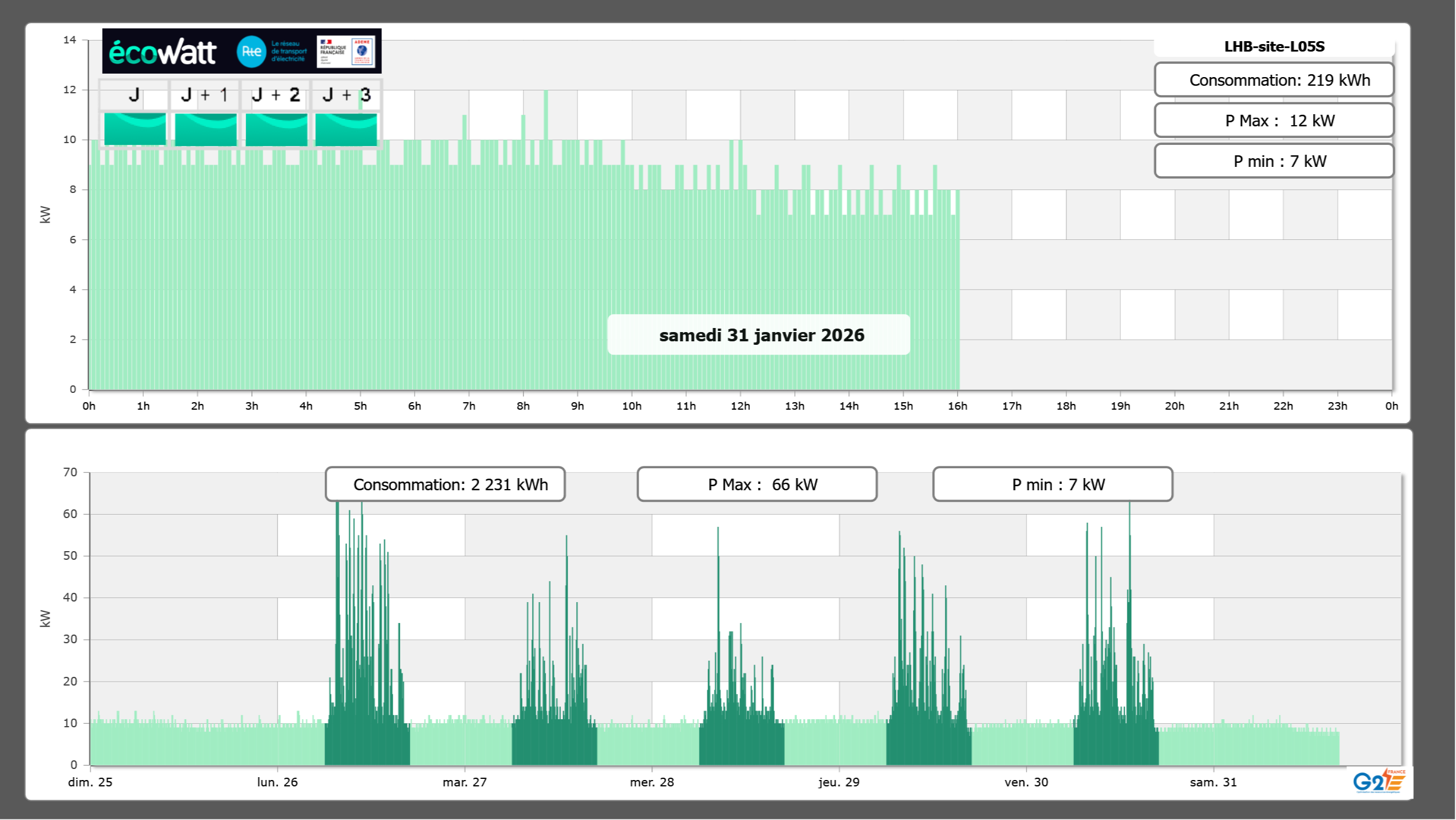Click the 12h tick on the hourly axis
Screen dimensions: 1456x820
[x=740, y=406]
